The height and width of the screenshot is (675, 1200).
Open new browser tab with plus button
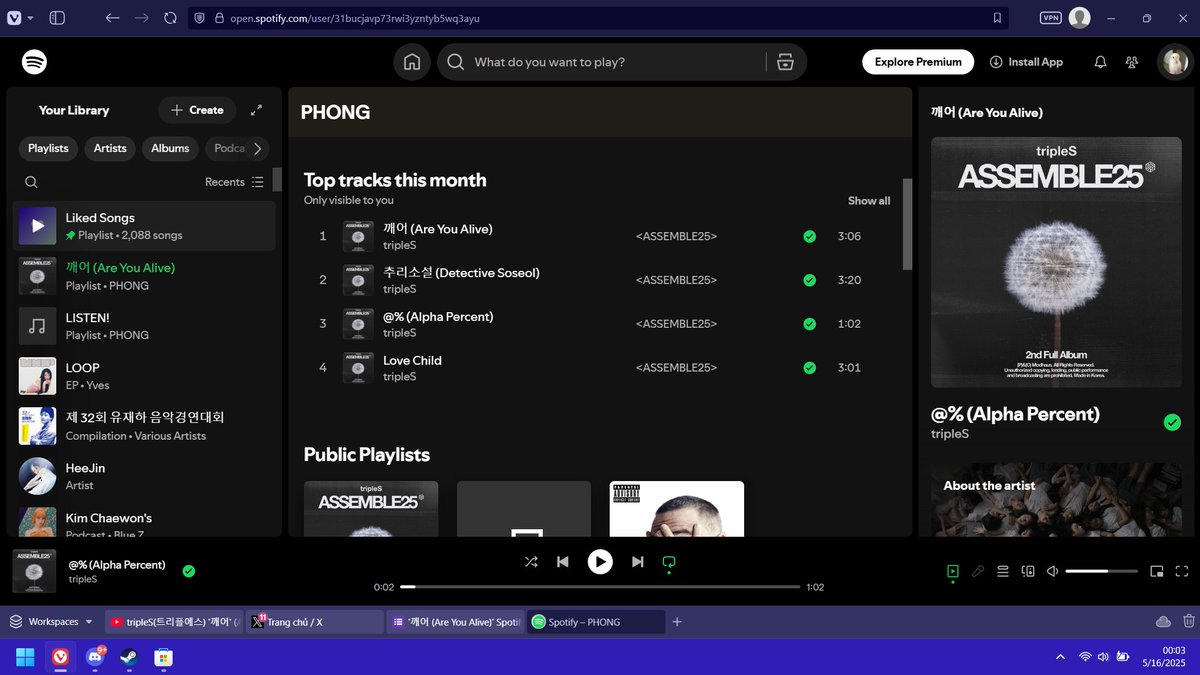677,622
